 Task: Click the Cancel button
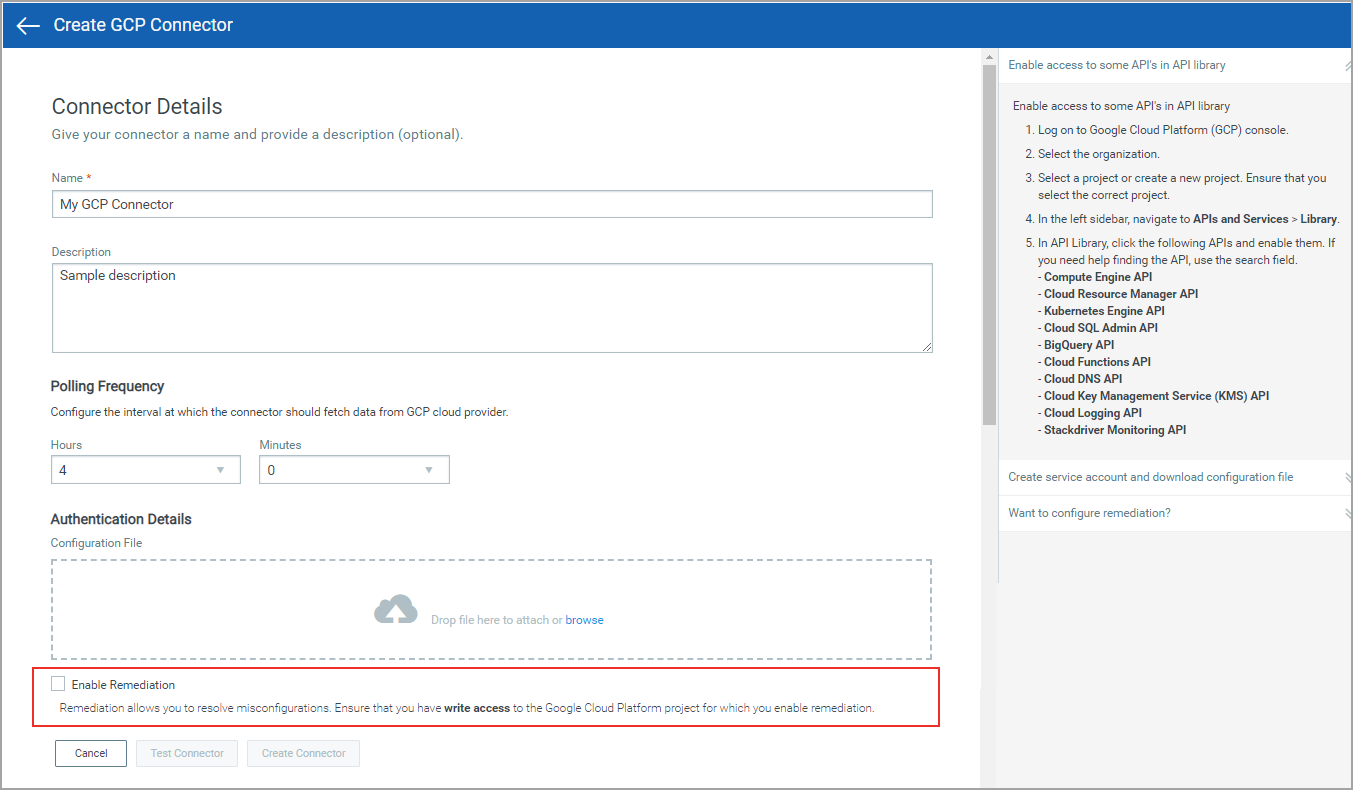tap(90, 753)
